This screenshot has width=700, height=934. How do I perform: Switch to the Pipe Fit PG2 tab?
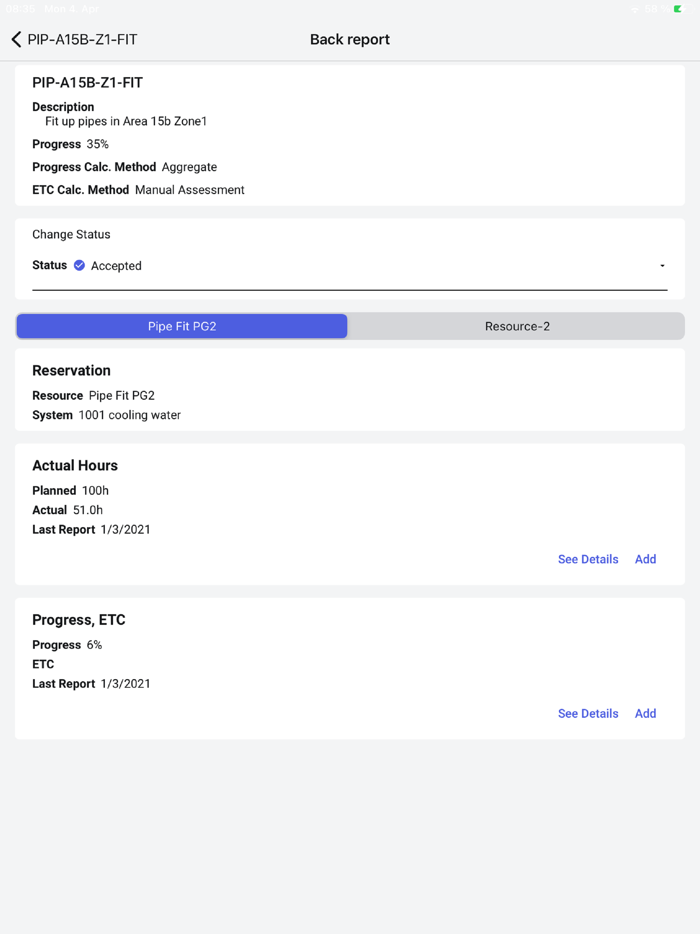pos(182,326)
